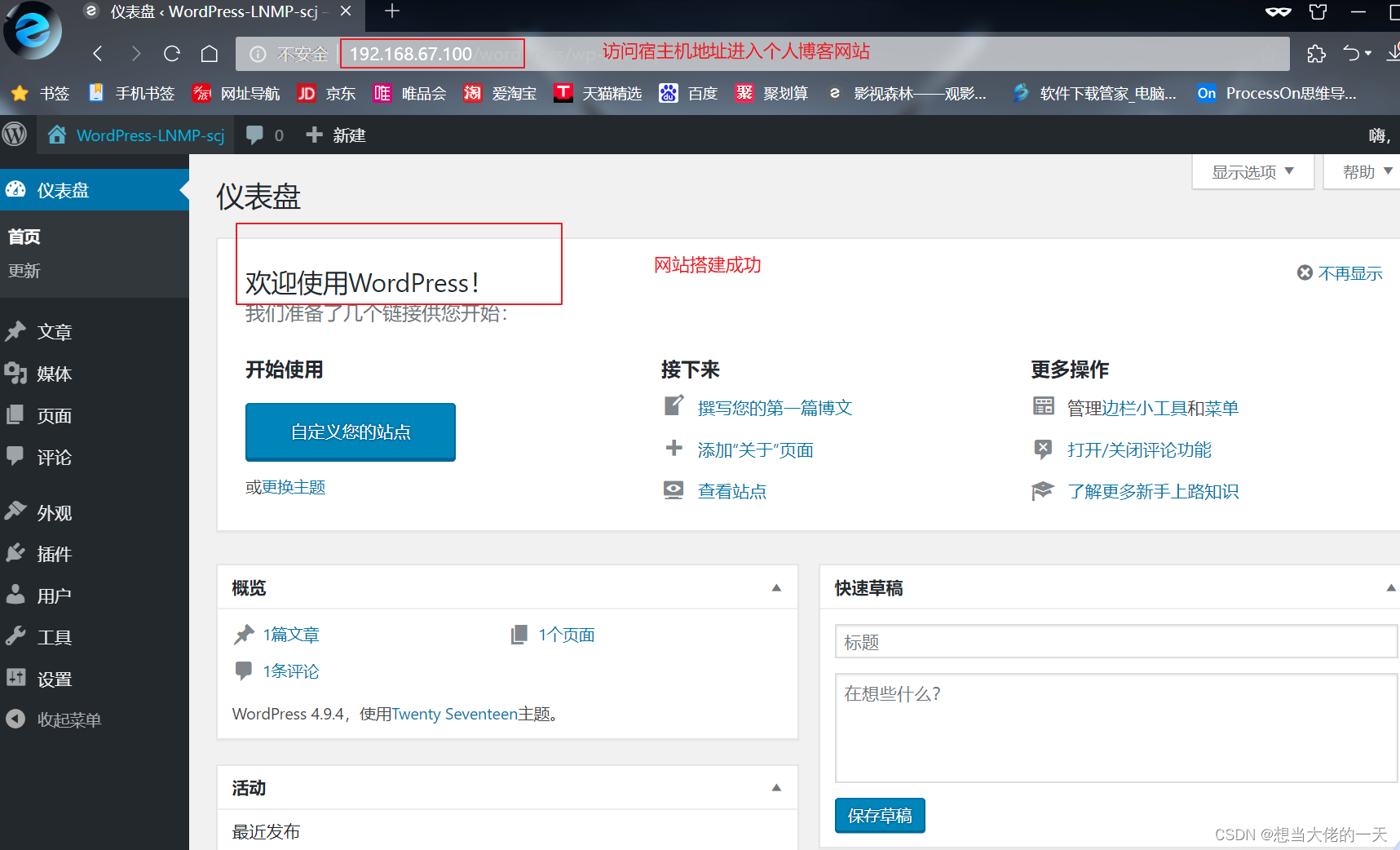Image resolution: width=1400 pixels, height=850 pixels.
Task: Expand the 帮助 help dropdown
Action: pyautogui.click(x=1363, y=172)
